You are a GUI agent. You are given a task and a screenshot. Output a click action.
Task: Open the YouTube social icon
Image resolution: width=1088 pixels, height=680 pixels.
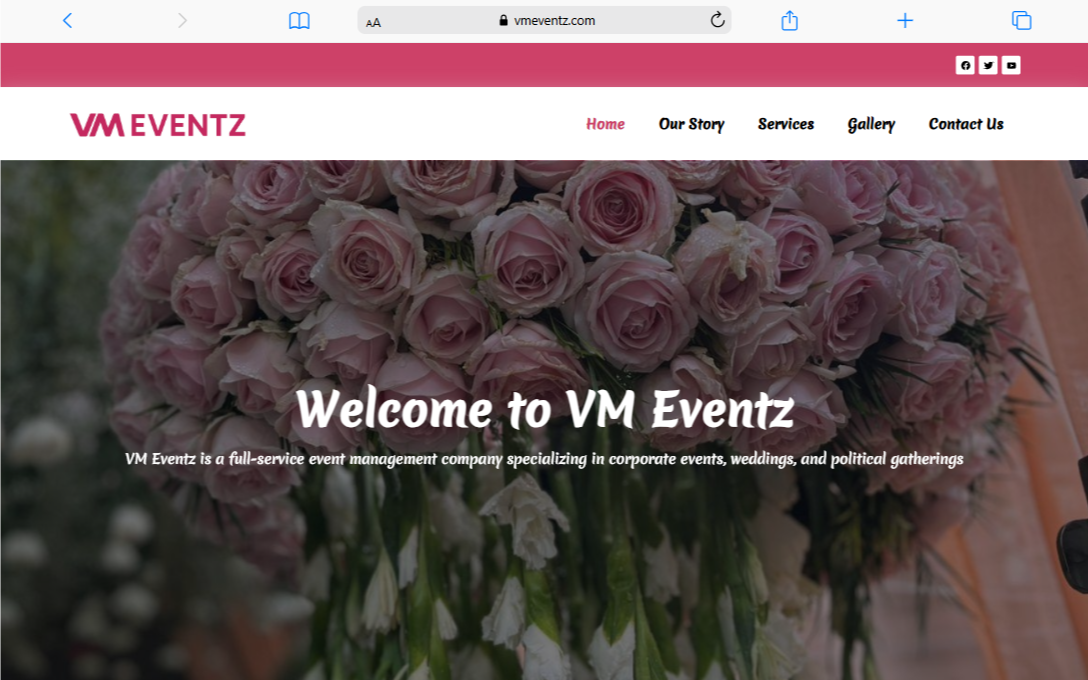1011,65
